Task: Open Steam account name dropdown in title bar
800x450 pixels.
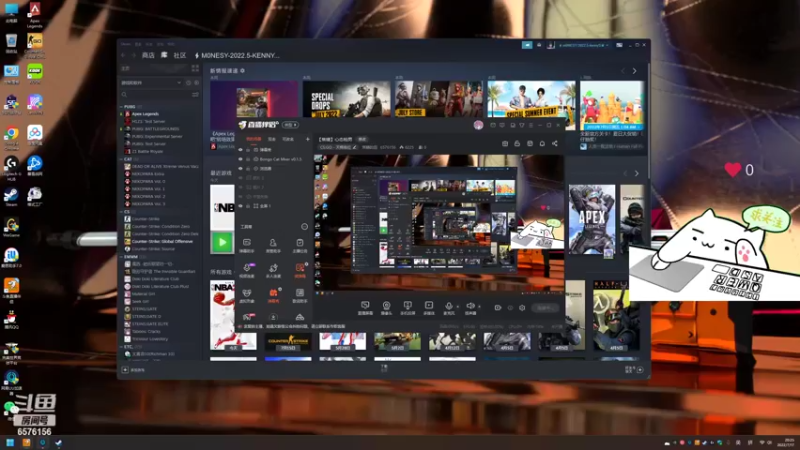Action: click(584, 45)
